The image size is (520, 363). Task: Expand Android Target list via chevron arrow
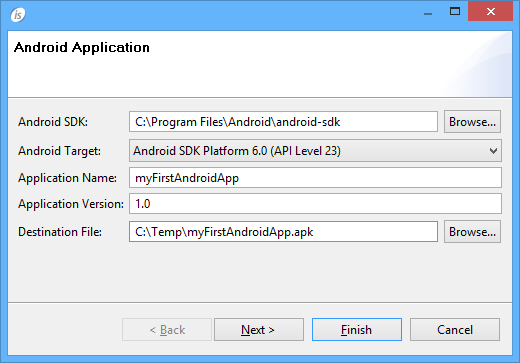pos(494,151)
